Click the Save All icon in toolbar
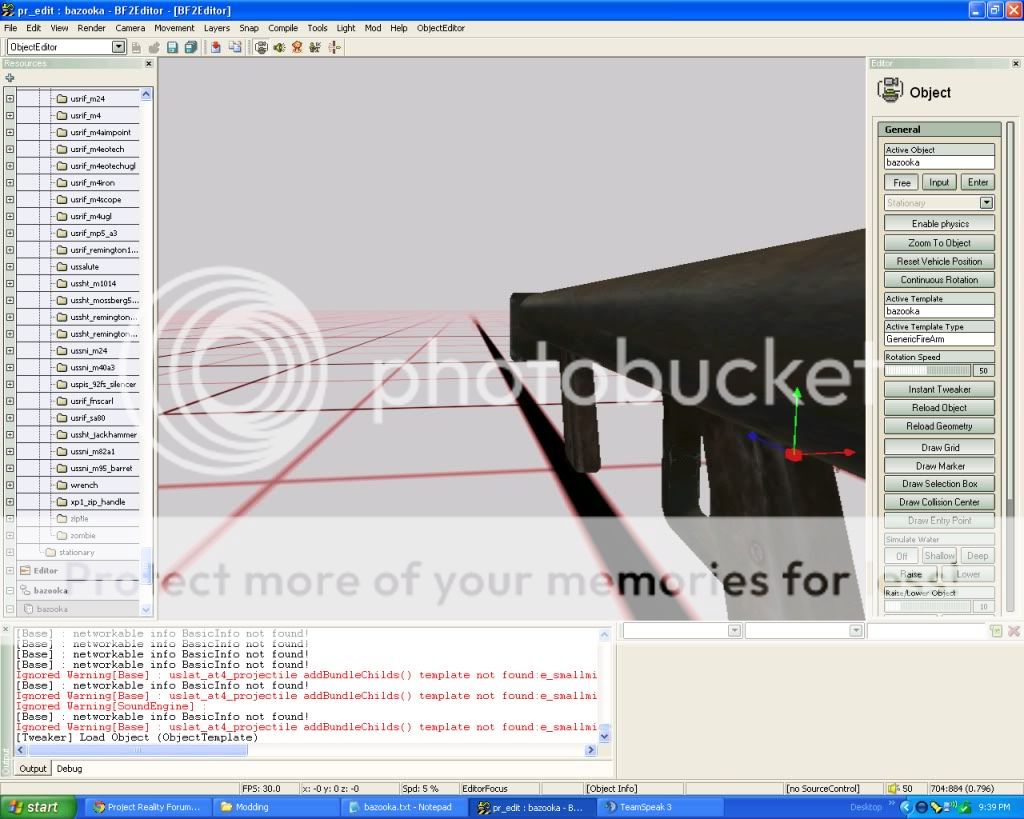The image size is (1024, 819). 190,47
